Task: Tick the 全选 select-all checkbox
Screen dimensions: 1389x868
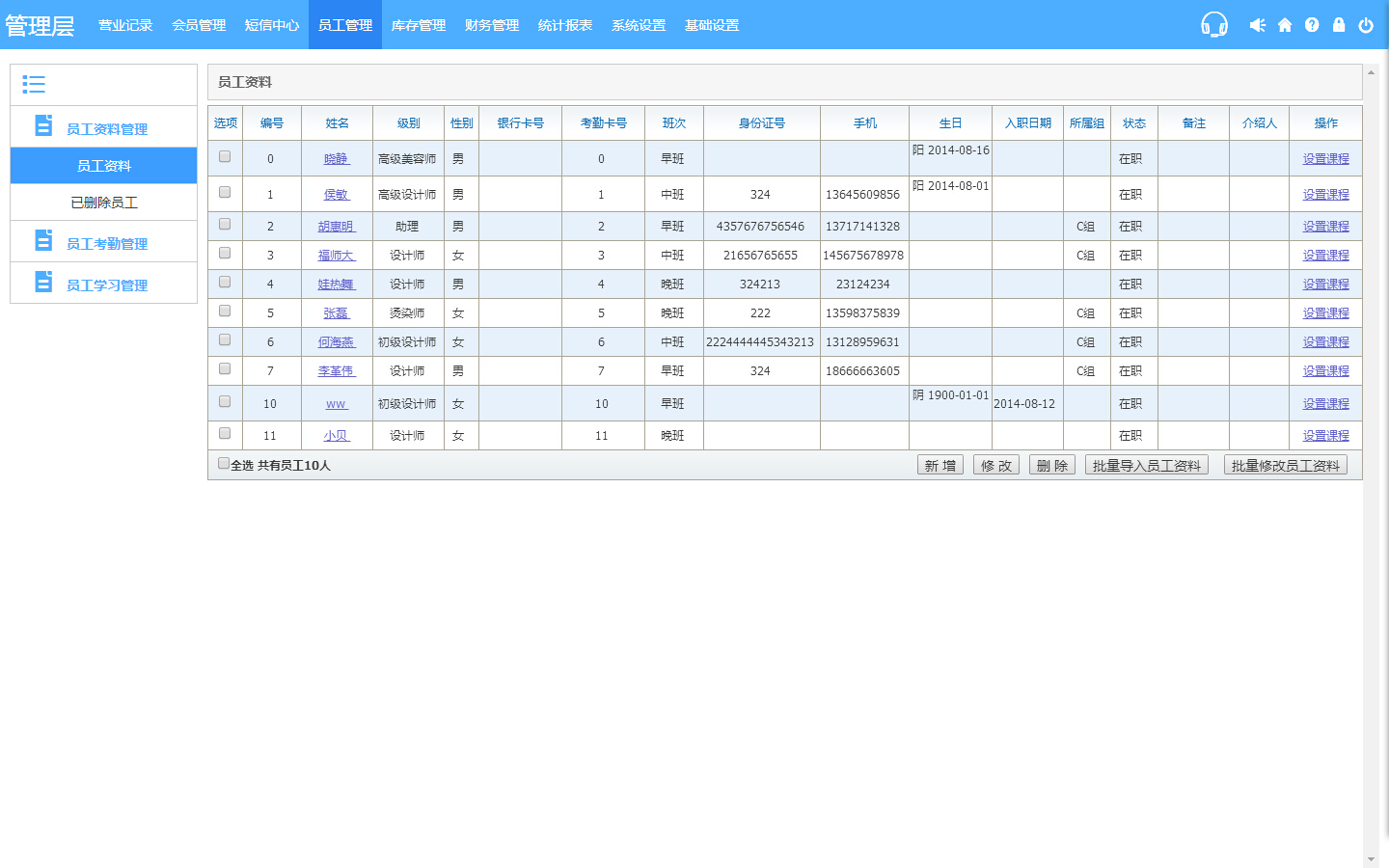Action: [x=224, y=463]
